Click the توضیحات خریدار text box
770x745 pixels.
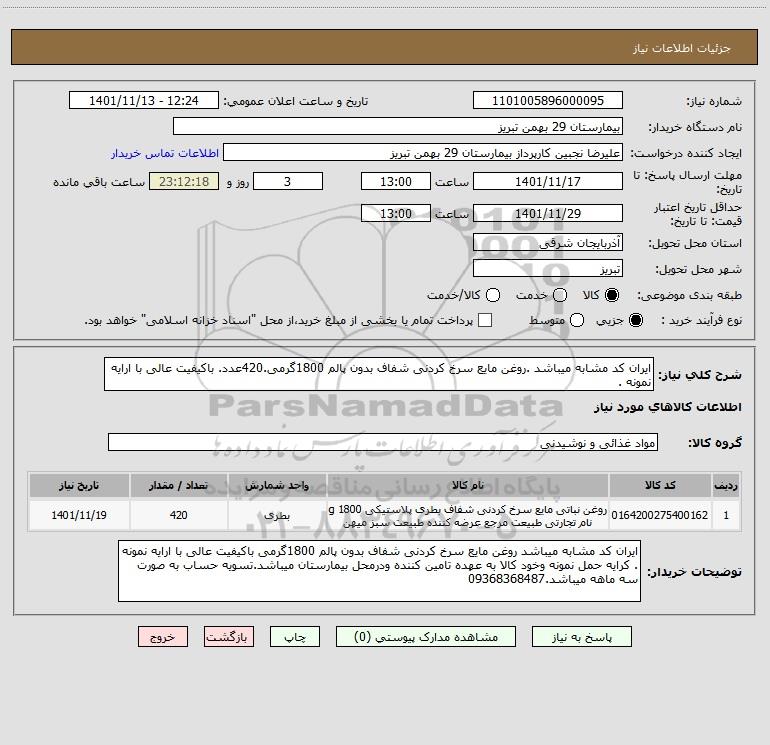tap(379, 571)
